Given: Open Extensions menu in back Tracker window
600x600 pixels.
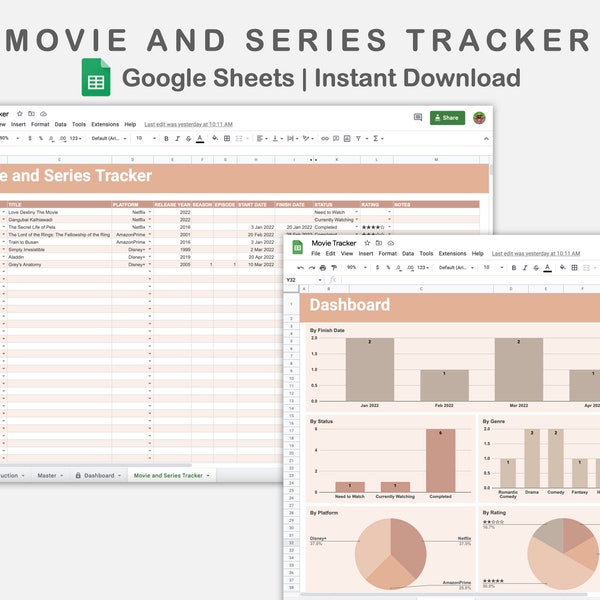Looking at the screenshot, I should (105, 124).
